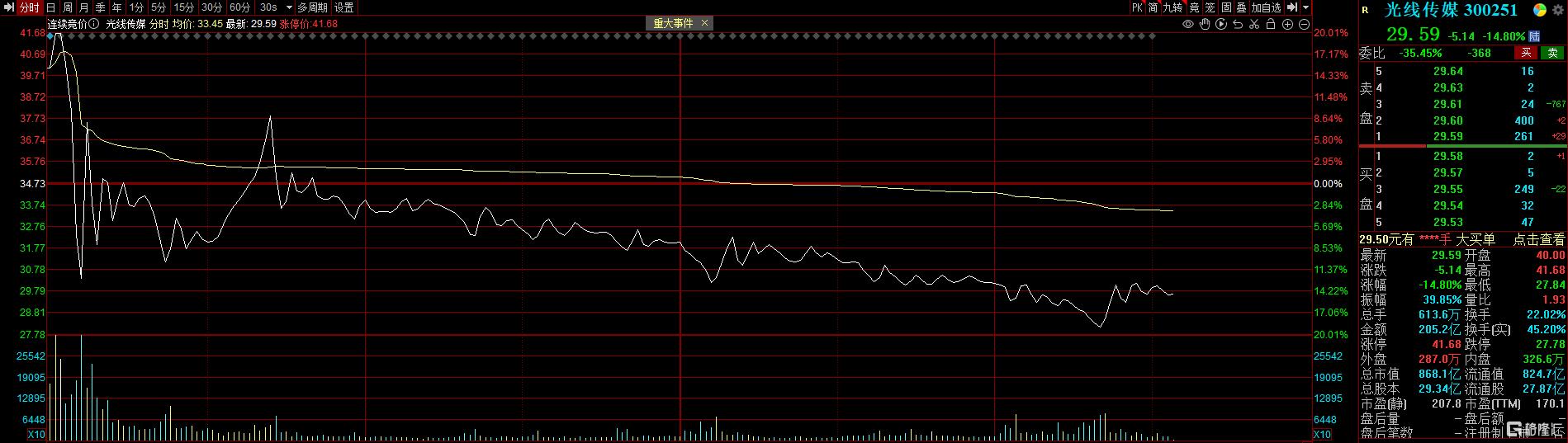Click 点击查看 to view large orders
The width and height of the screenshot is (1568, 443).
tap(1539, 239)
